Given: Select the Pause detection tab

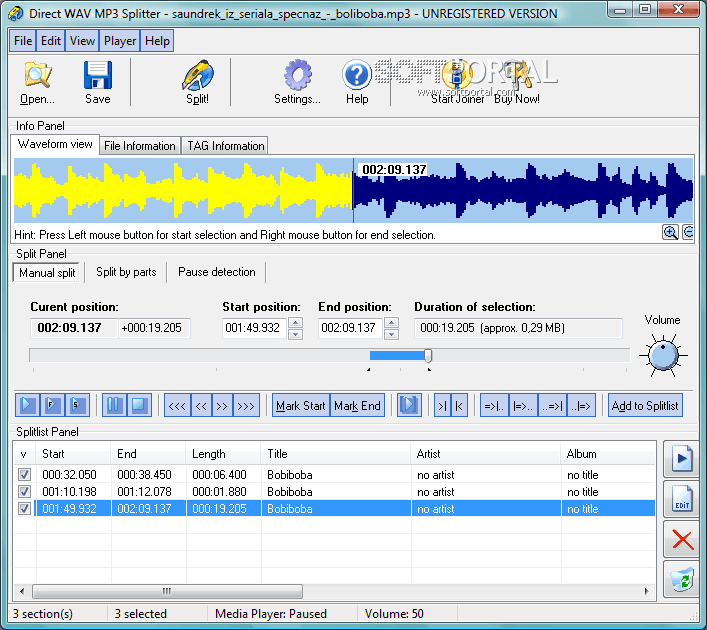Looking at the screenshot, I should (x=216, y=272).
